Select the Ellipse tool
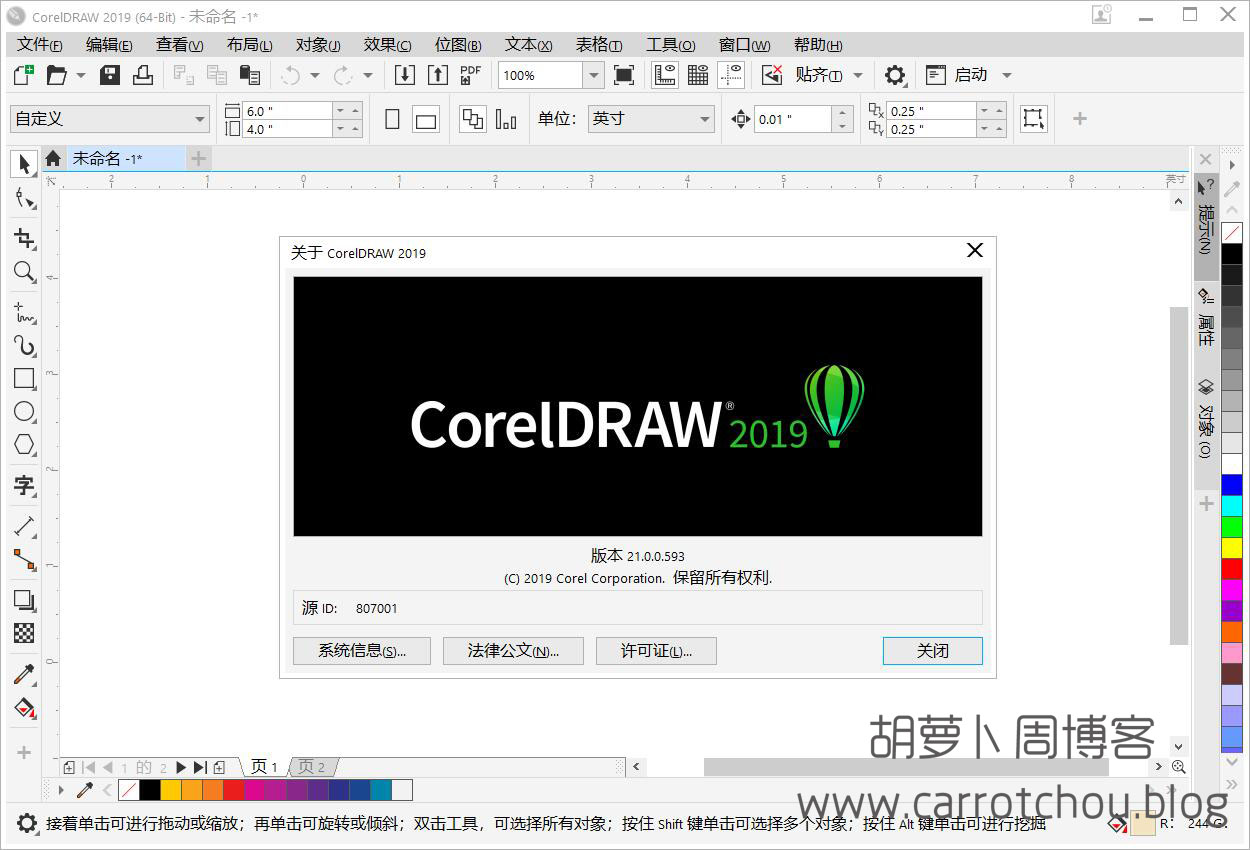The image size is (1250, 850). 24,411
